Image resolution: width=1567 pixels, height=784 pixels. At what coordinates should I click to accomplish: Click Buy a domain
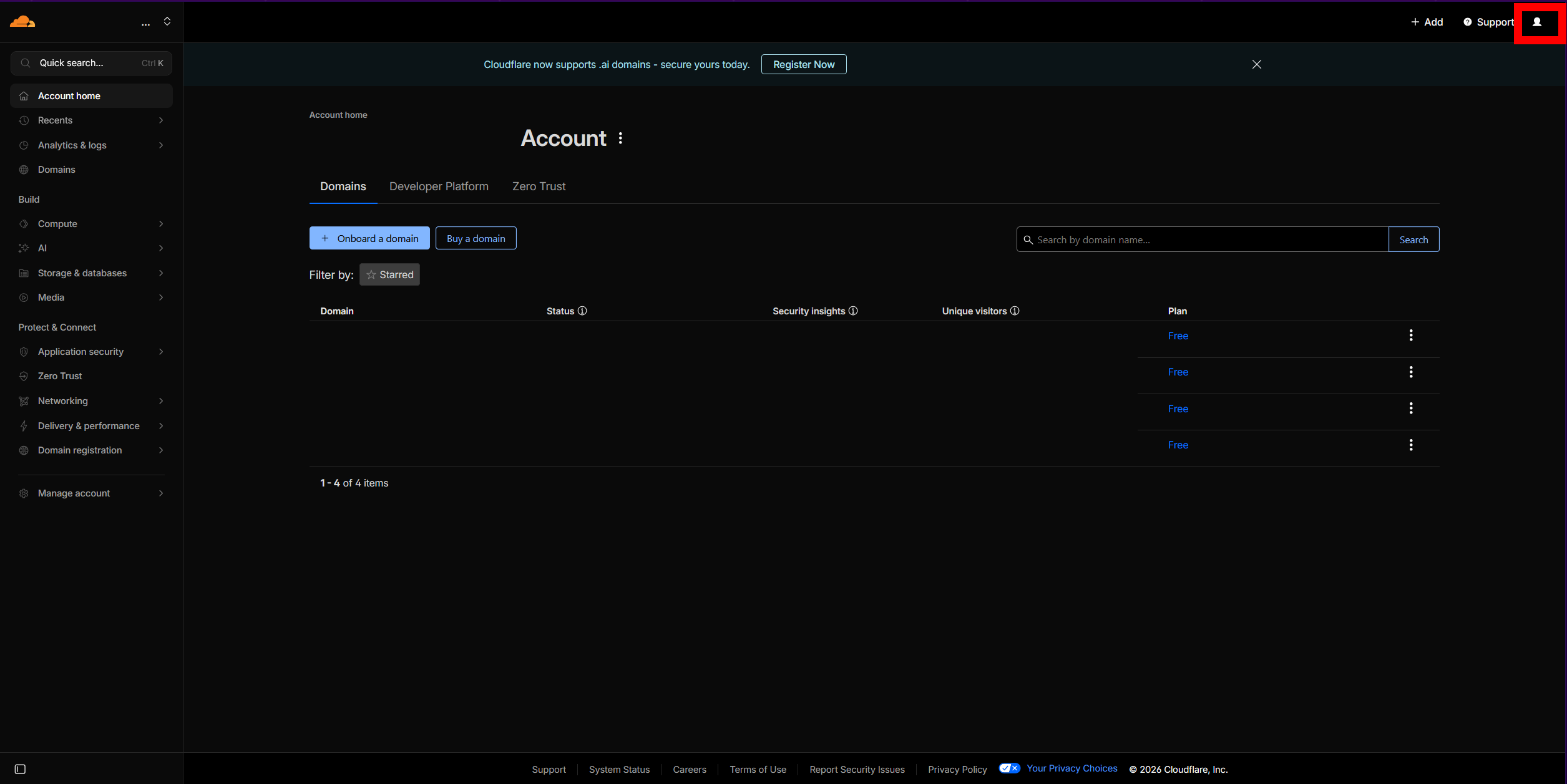point(476,238)
